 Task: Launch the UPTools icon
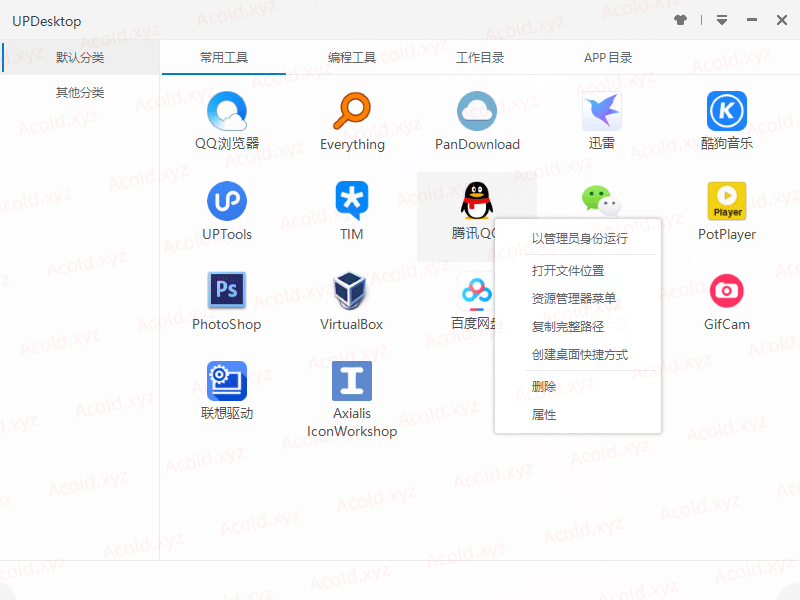tap(227, 201)
